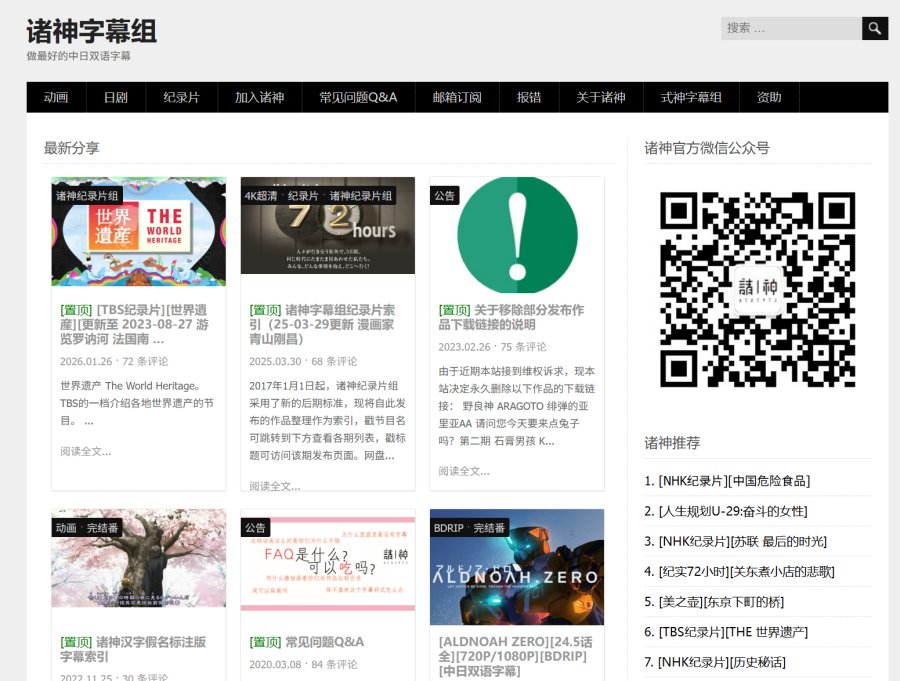Image resolution: width=900 pixels, height=681 pixels.
Task: Click the 世界遗产 World Heritage thumbnail
Action: click(x=139, y=232)
